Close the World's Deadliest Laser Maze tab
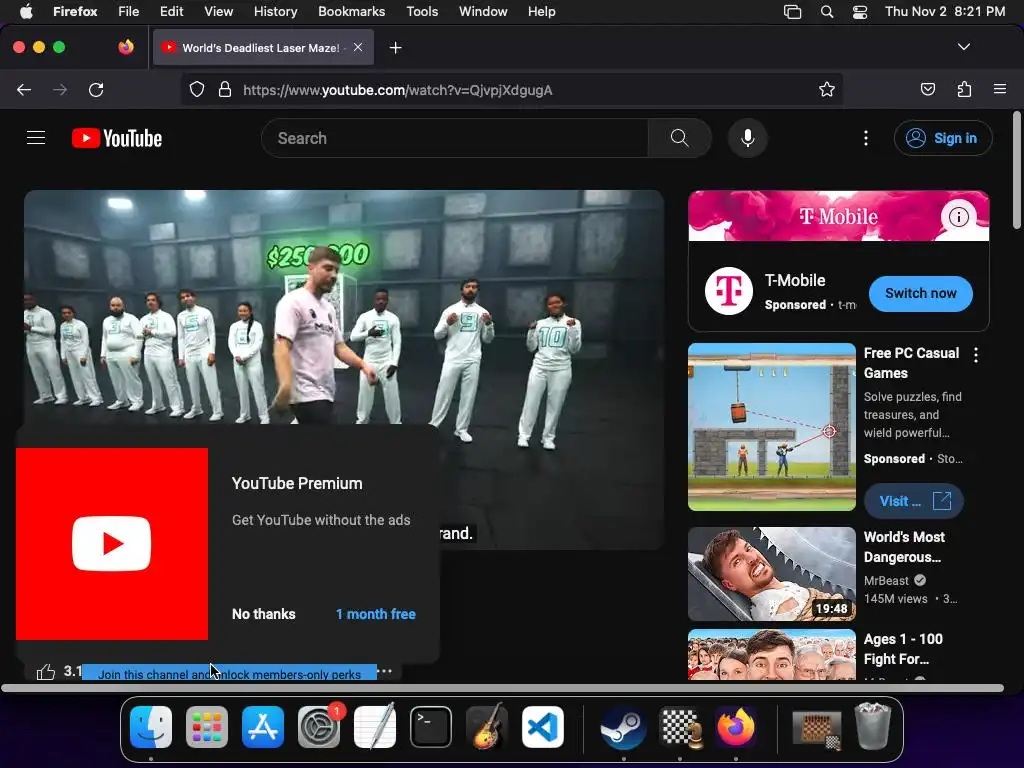 click(358, 47)
